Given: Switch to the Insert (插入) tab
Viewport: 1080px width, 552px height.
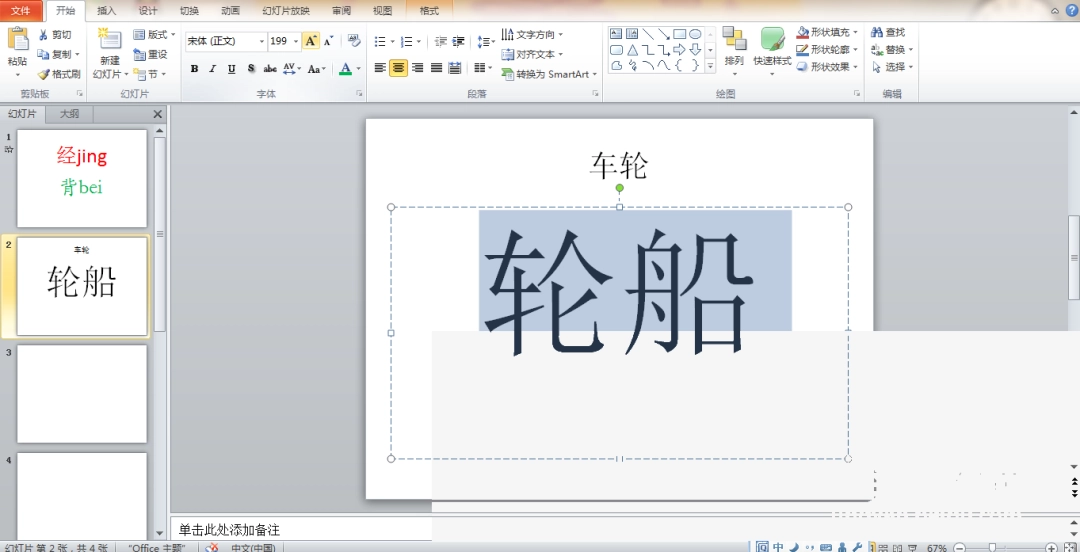Looking at the screenshot, I should click(x=107, y=10).
